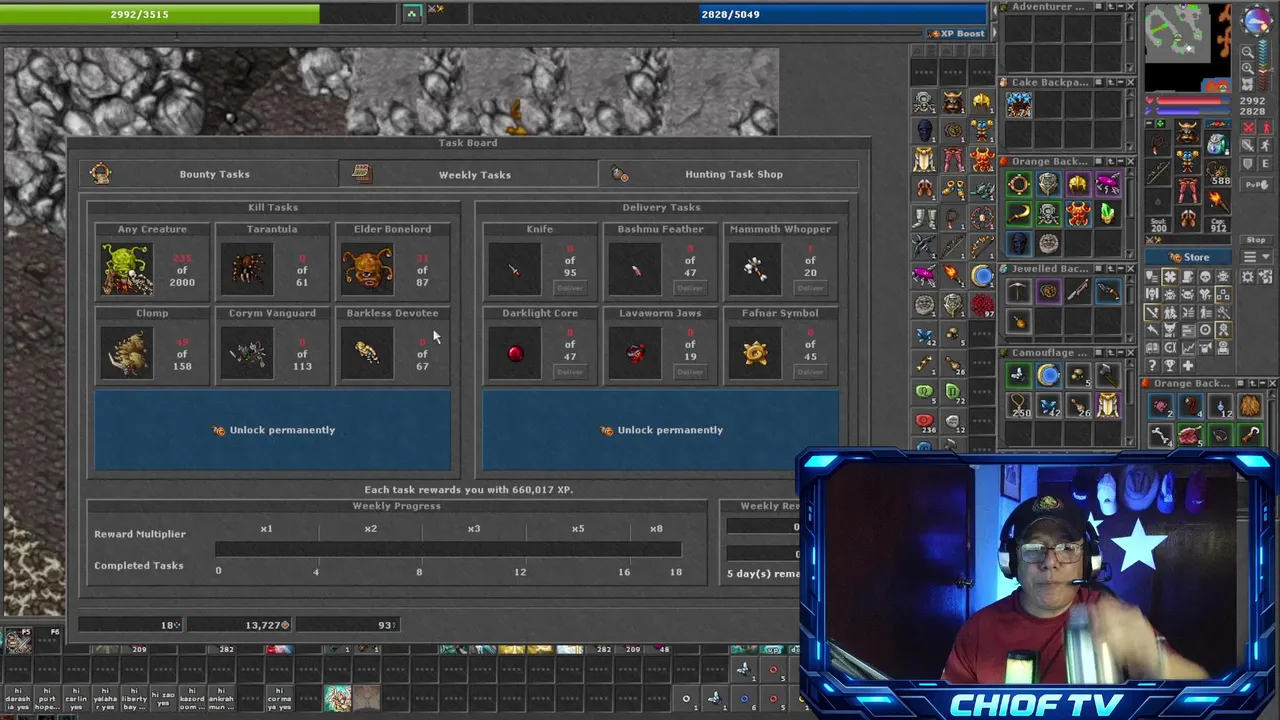Click the top-center green square icon
1280x720 pixels.
pyautogui.click(x=412, y=13)
